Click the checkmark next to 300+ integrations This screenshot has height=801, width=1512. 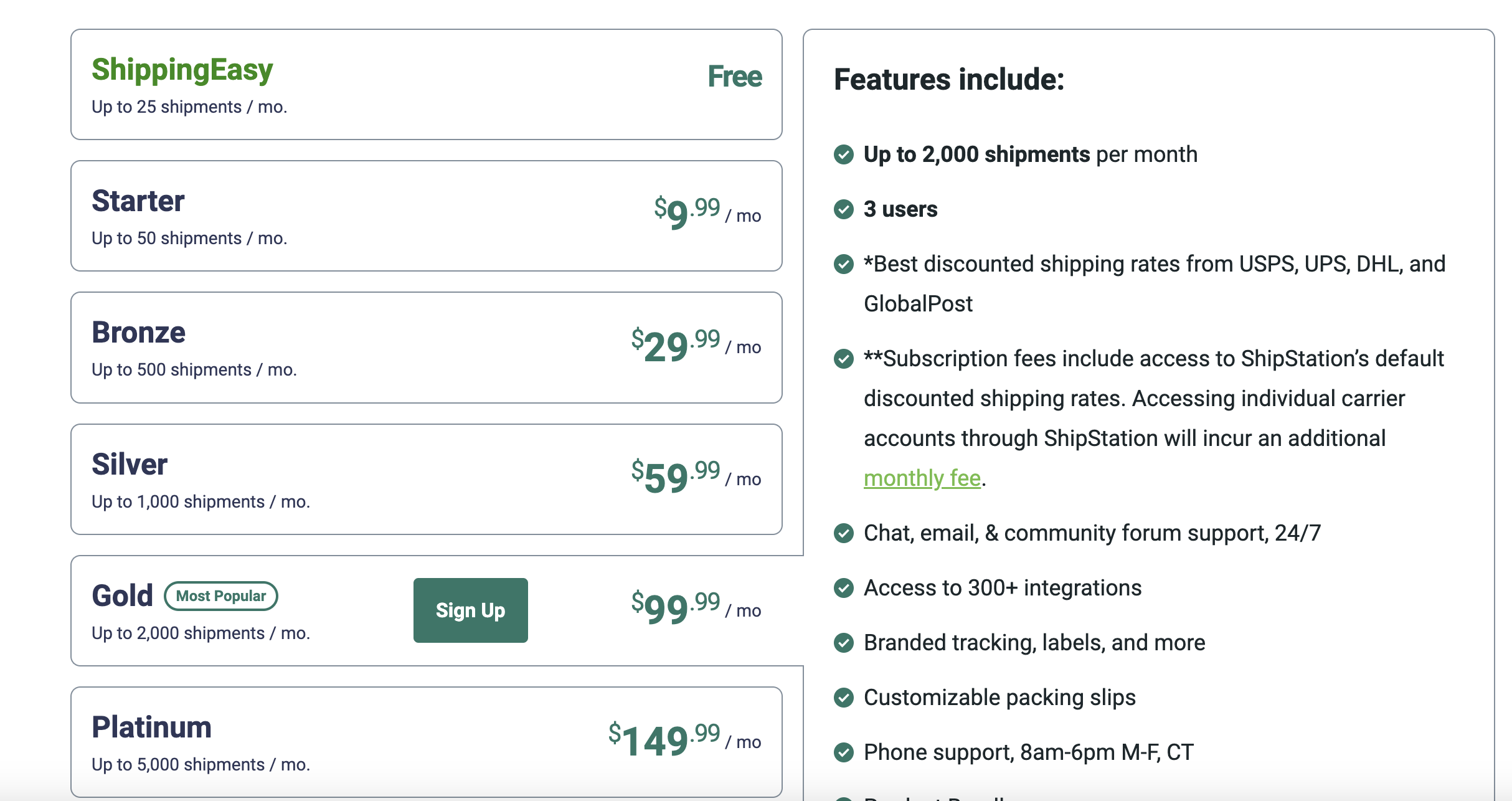[844, 587]
